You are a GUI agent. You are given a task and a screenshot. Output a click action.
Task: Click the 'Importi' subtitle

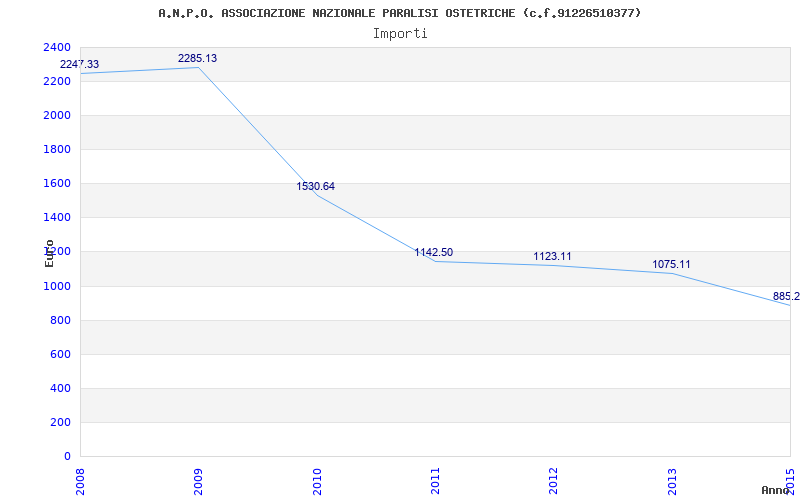(x=400, y=34)
